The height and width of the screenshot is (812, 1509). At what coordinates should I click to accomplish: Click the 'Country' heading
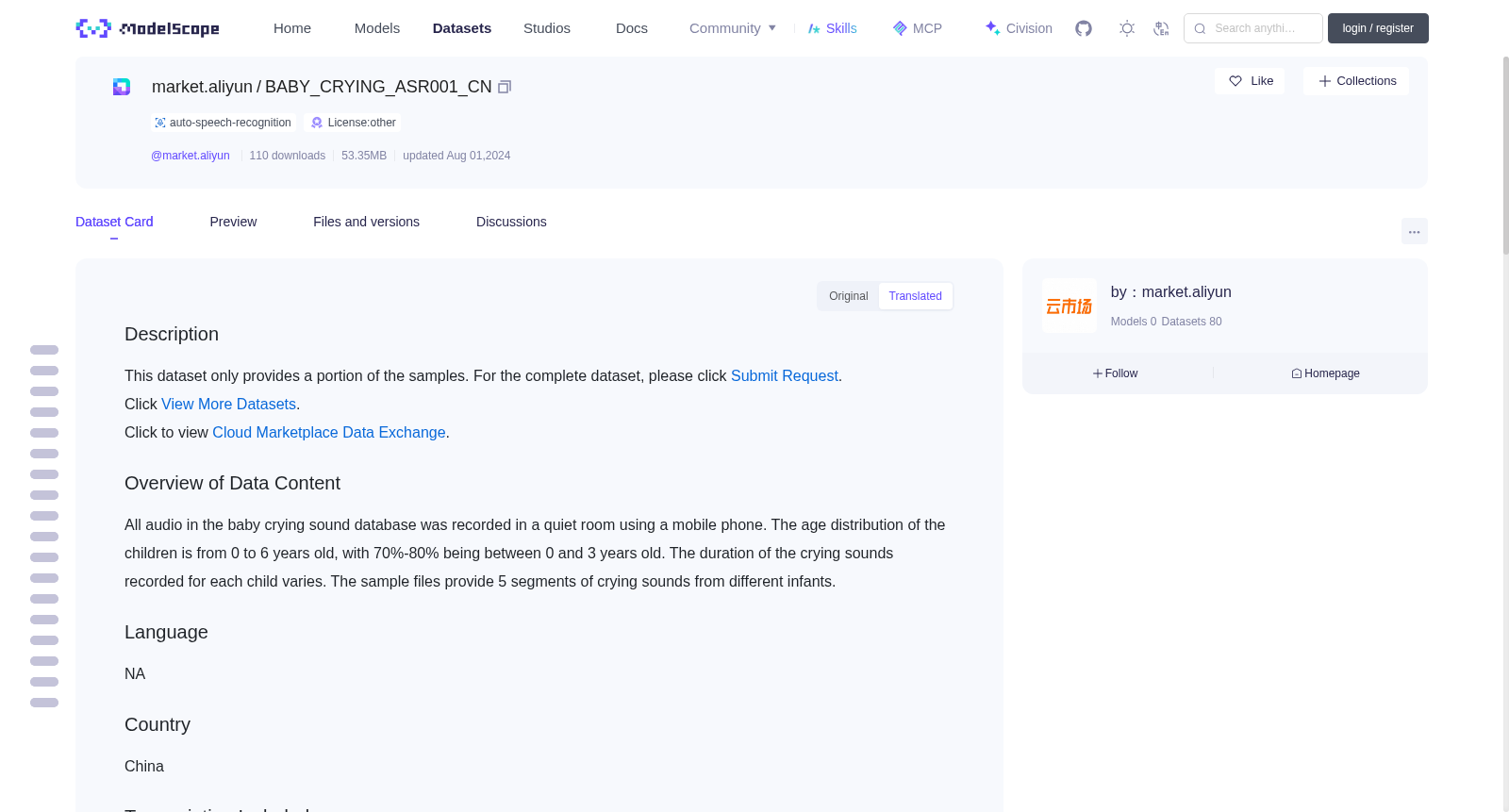click(158, 724)
